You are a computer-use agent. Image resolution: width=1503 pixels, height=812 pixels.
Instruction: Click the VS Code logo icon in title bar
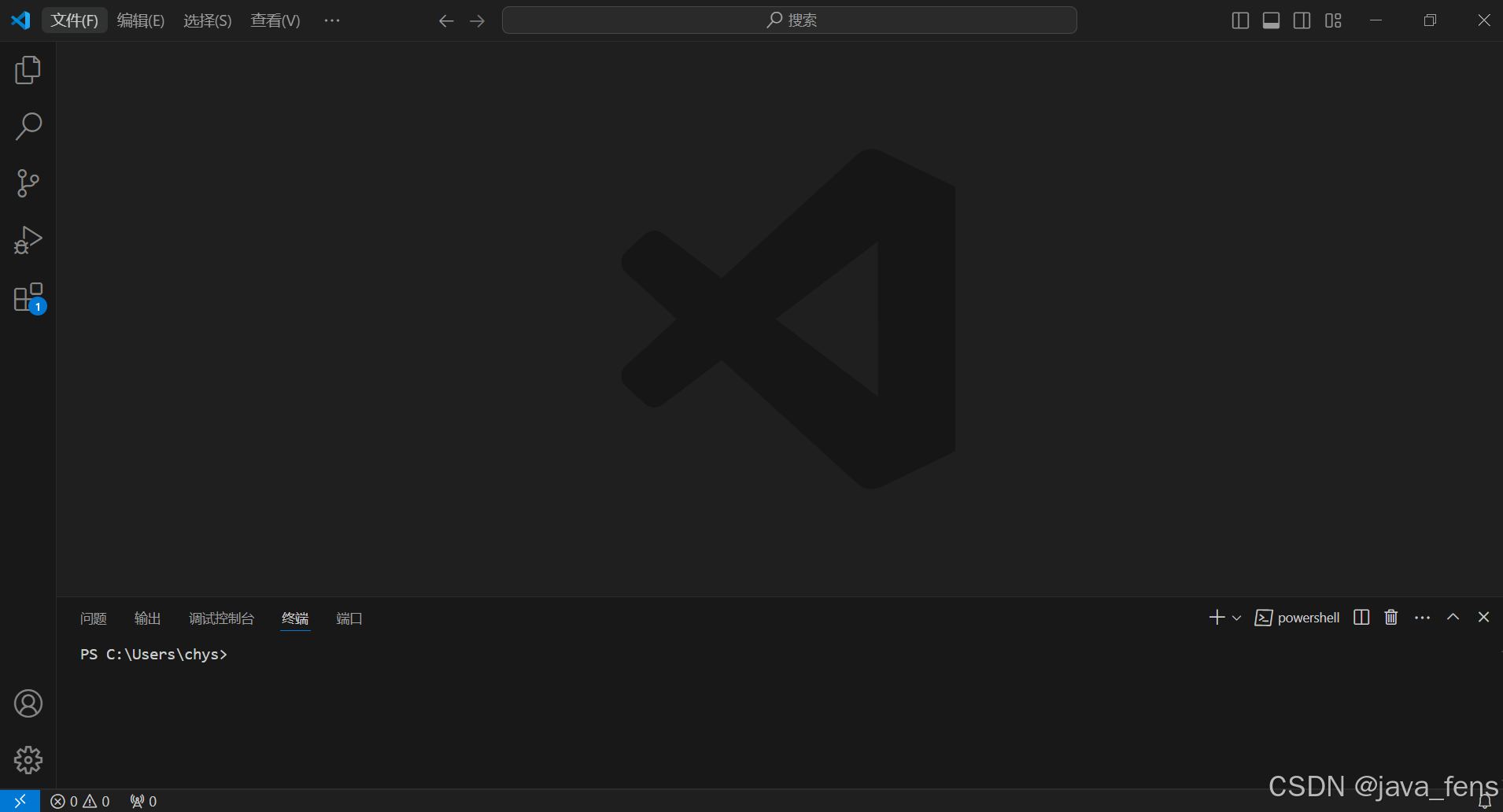pos(20,20)
